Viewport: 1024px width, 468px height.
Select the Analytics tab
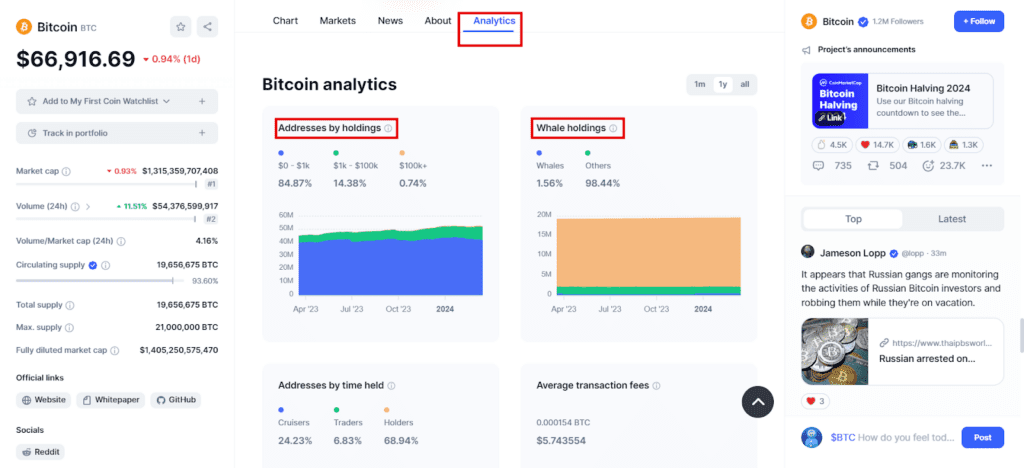(494, 20)
